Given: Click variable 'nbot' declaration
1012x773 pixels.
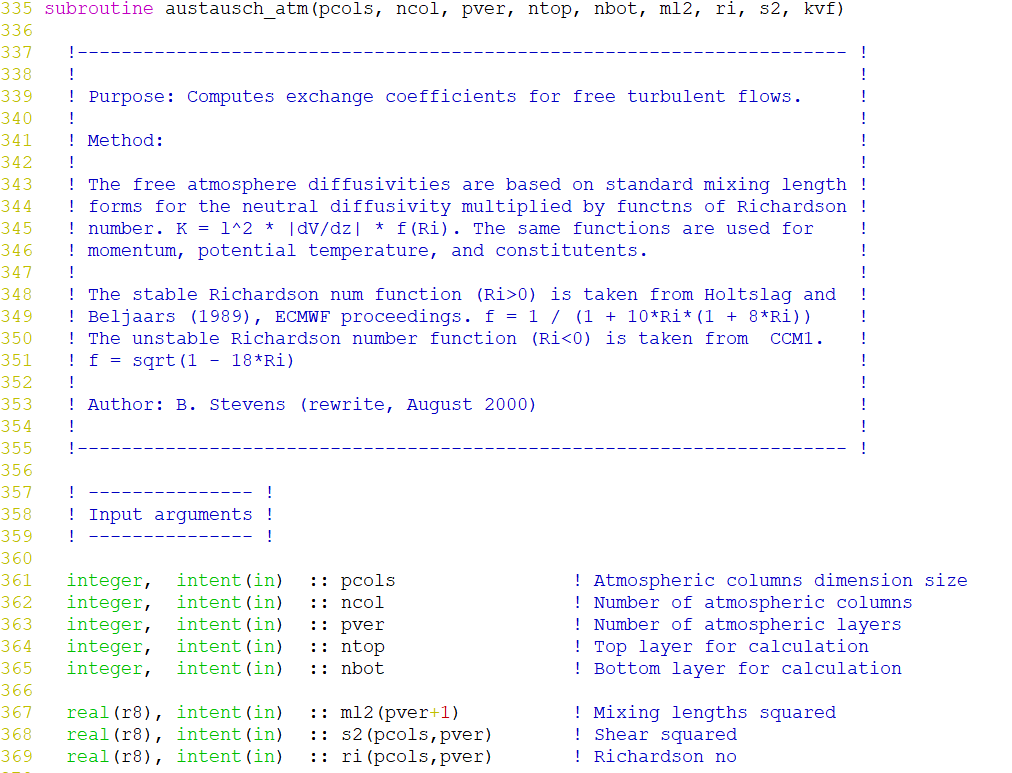Looking at the screenshot, I should [x=362, y=668].
